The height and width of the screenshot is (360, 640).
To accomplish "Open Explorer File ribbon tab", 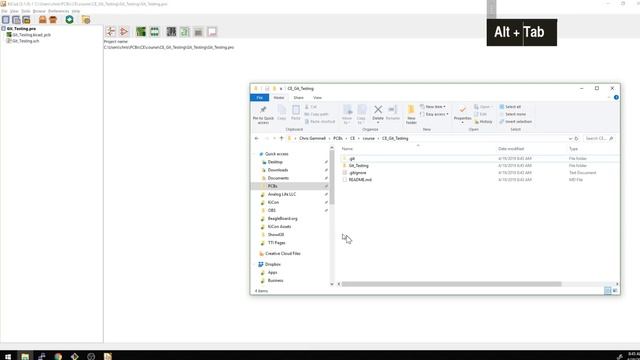I will [x=260, y=98].
